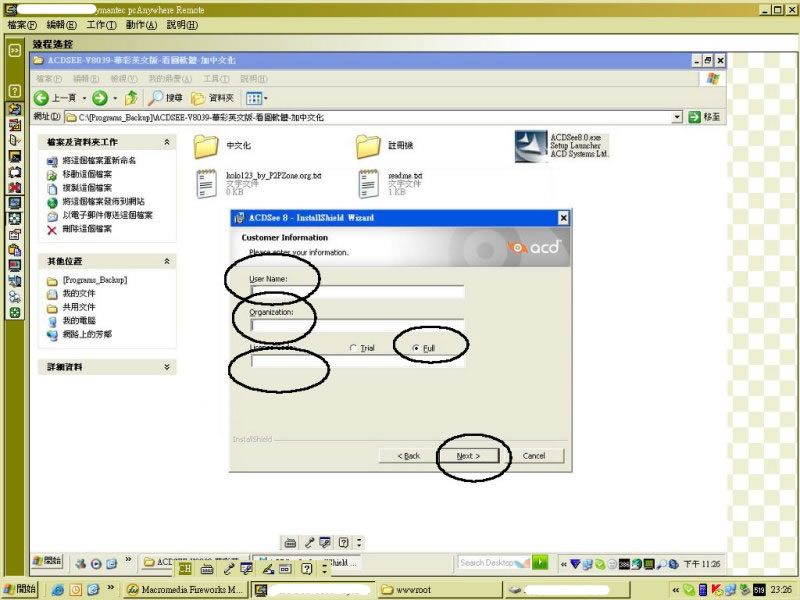800x600 pixels.
Task: Focus the Search Desktop box
Action: click(494, 563)
